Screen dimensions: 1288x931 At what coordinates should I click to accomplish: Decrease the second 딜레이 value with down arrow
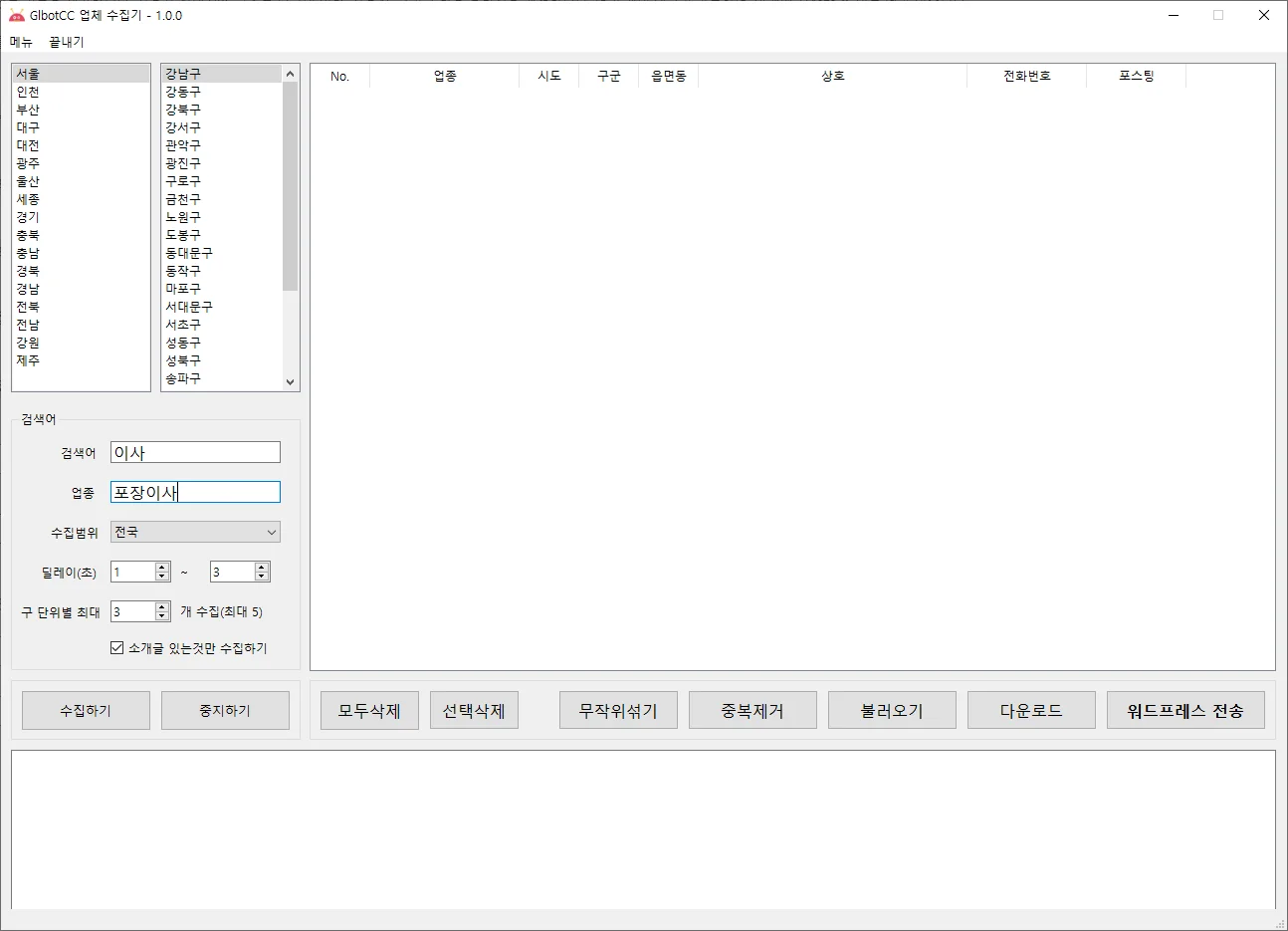[262, 577]
